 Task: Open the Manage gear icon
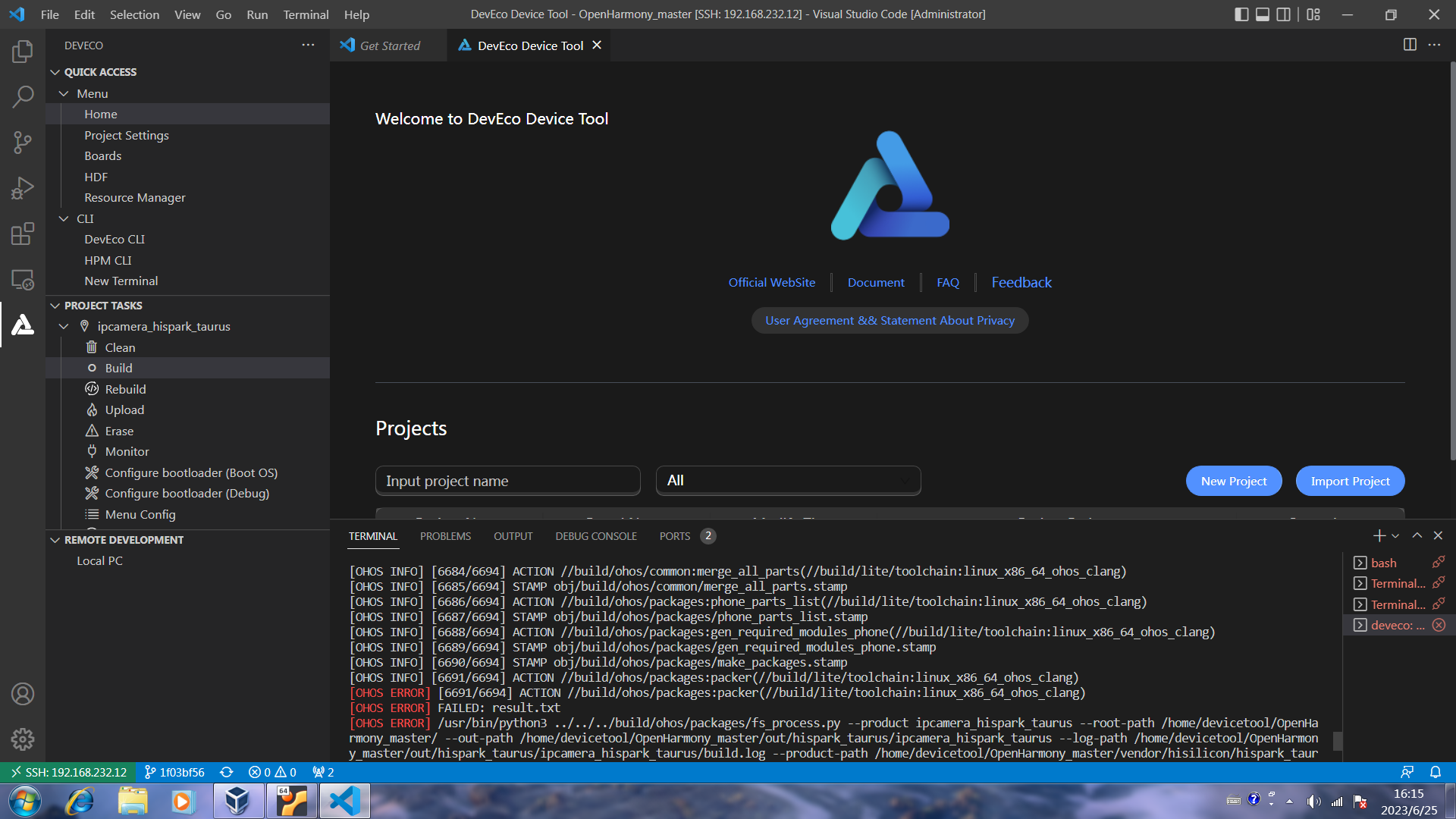[23, 739]
